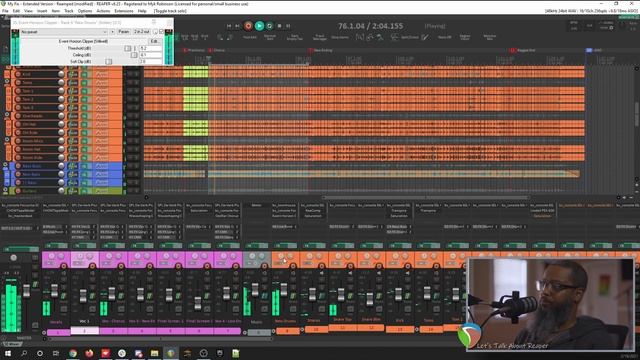Click the Ragged End timeline marker
640x360 pixels.
point(523,50)
